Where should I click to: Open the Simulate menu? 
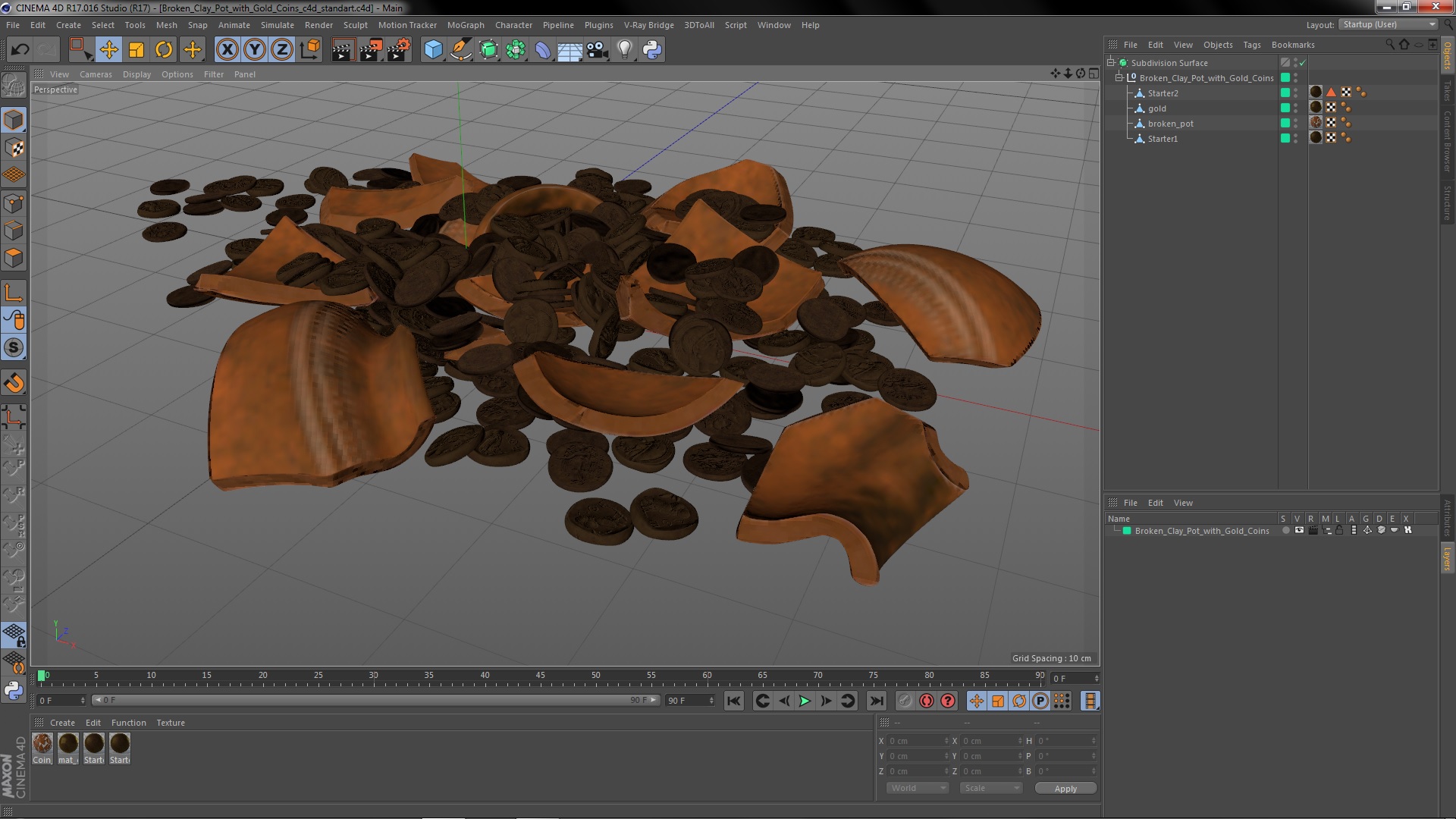(278, 25)
